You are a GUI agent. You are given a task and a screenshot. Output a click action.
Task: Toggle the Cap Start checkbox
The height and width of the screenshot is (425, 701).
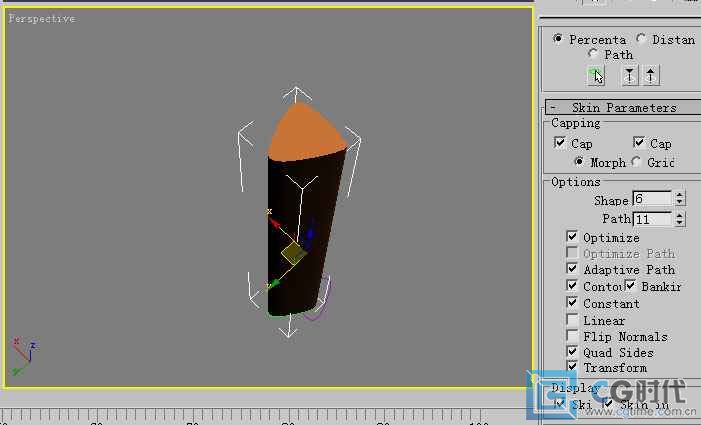[559, 143]
